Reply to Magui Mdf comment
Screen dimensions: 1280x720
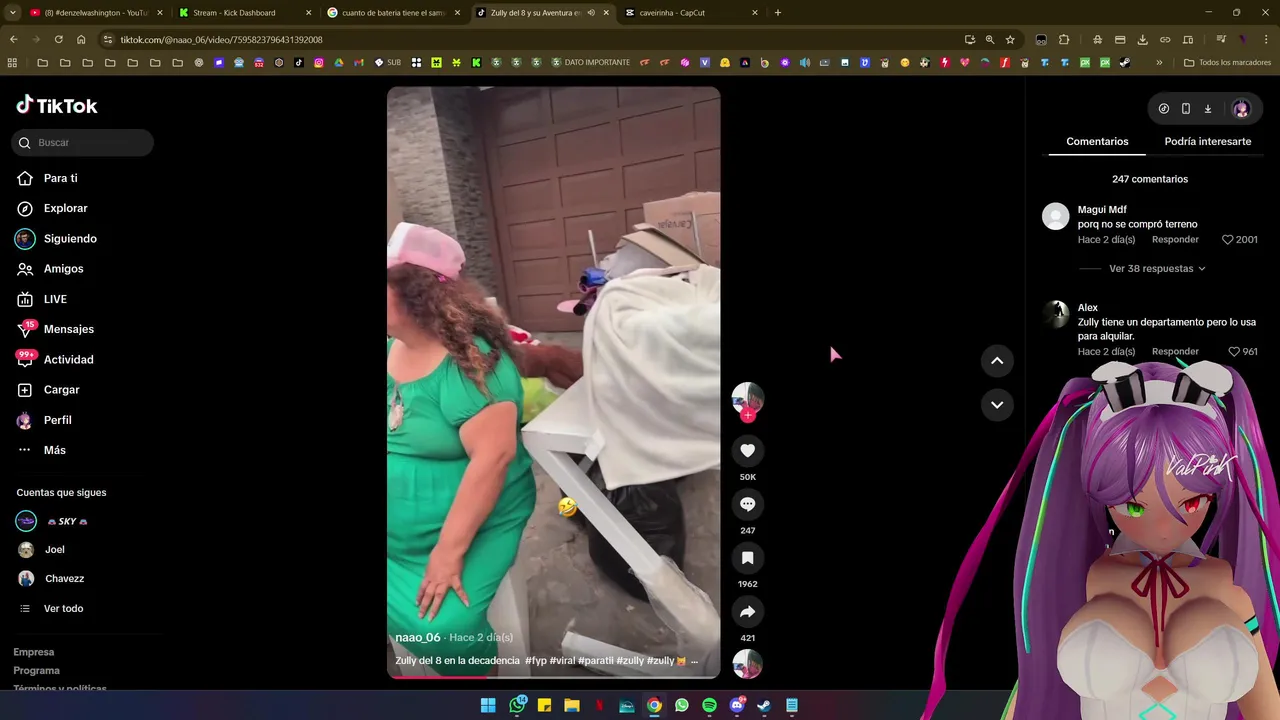1175,240
